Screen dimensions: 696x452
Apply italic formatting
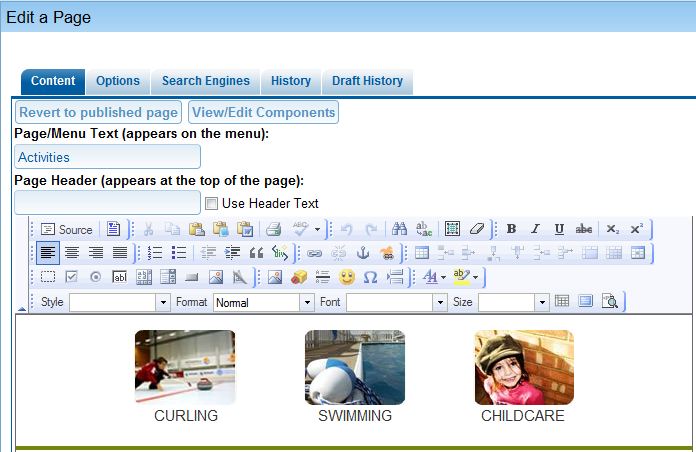(x=535, y=229)
